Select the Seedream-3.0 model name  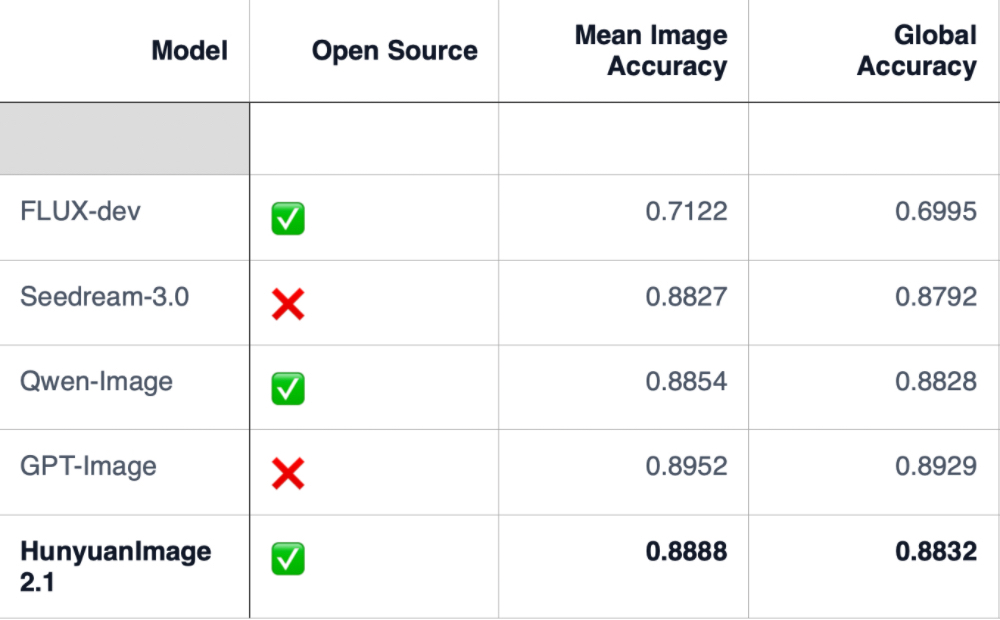104,297
